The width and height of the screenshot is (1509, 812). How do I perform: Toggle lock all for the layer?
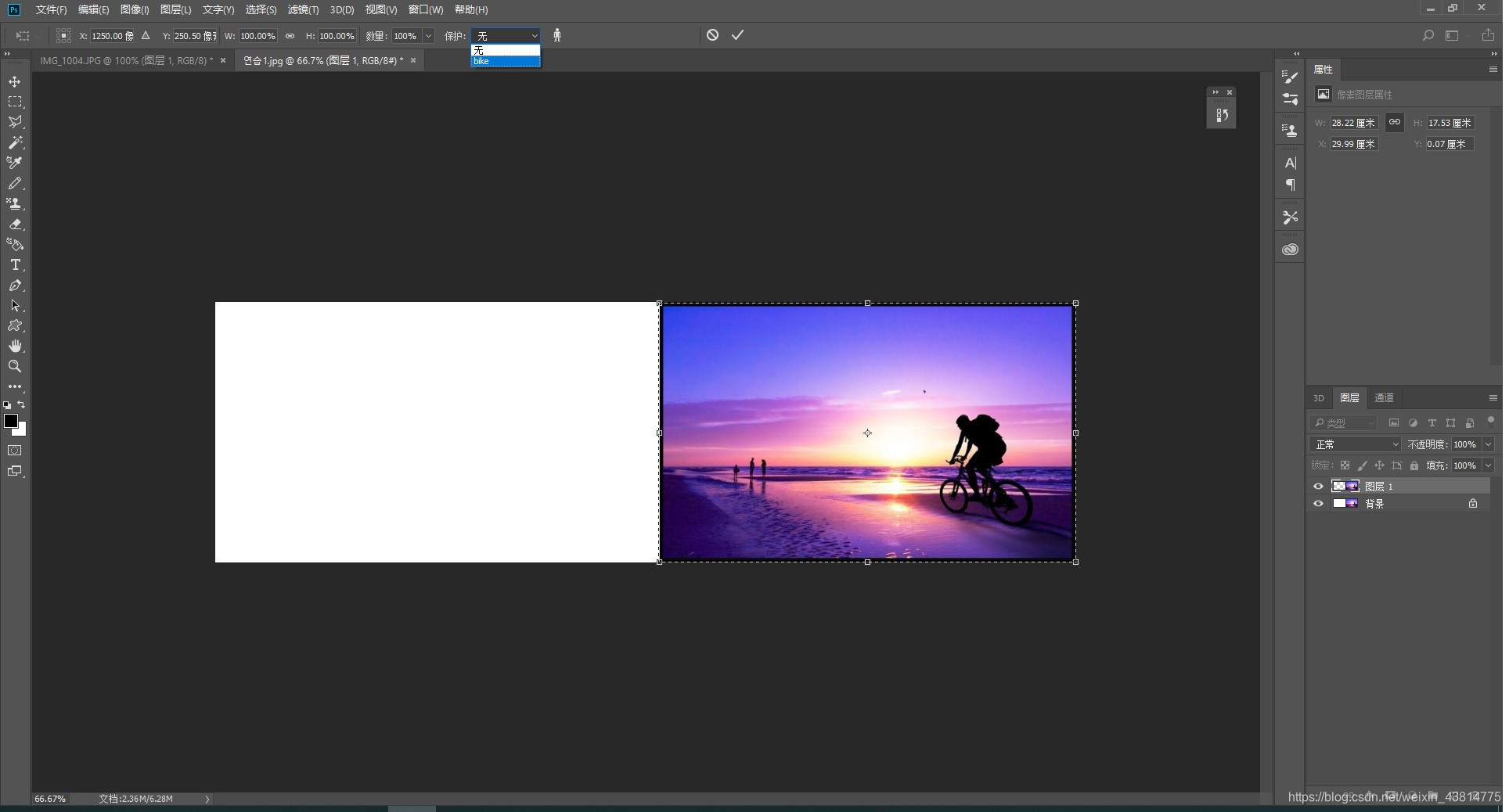(x=1414, y=465)
